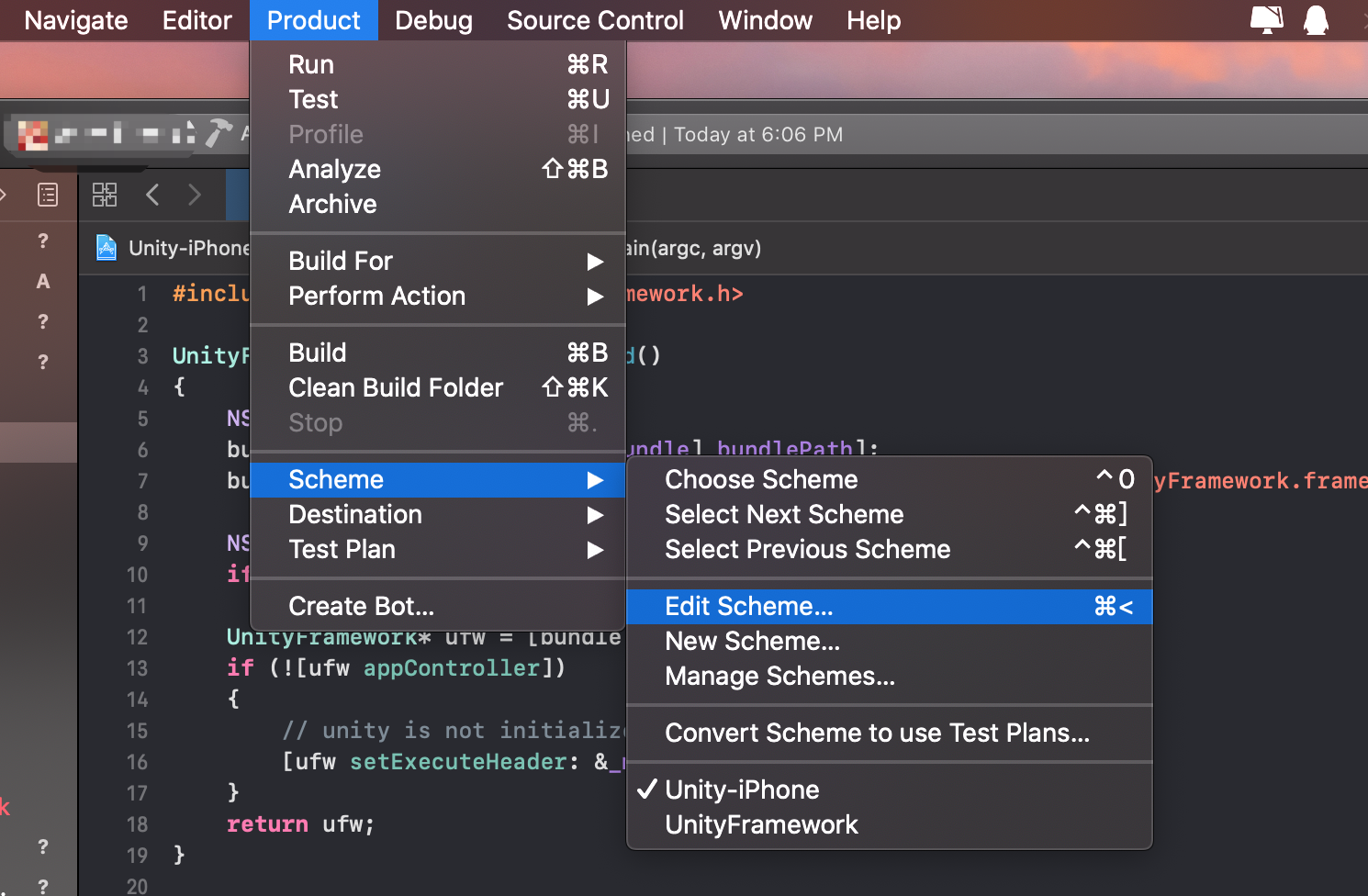Click the '// unity is not initialize' comment

tap(454, 731)
